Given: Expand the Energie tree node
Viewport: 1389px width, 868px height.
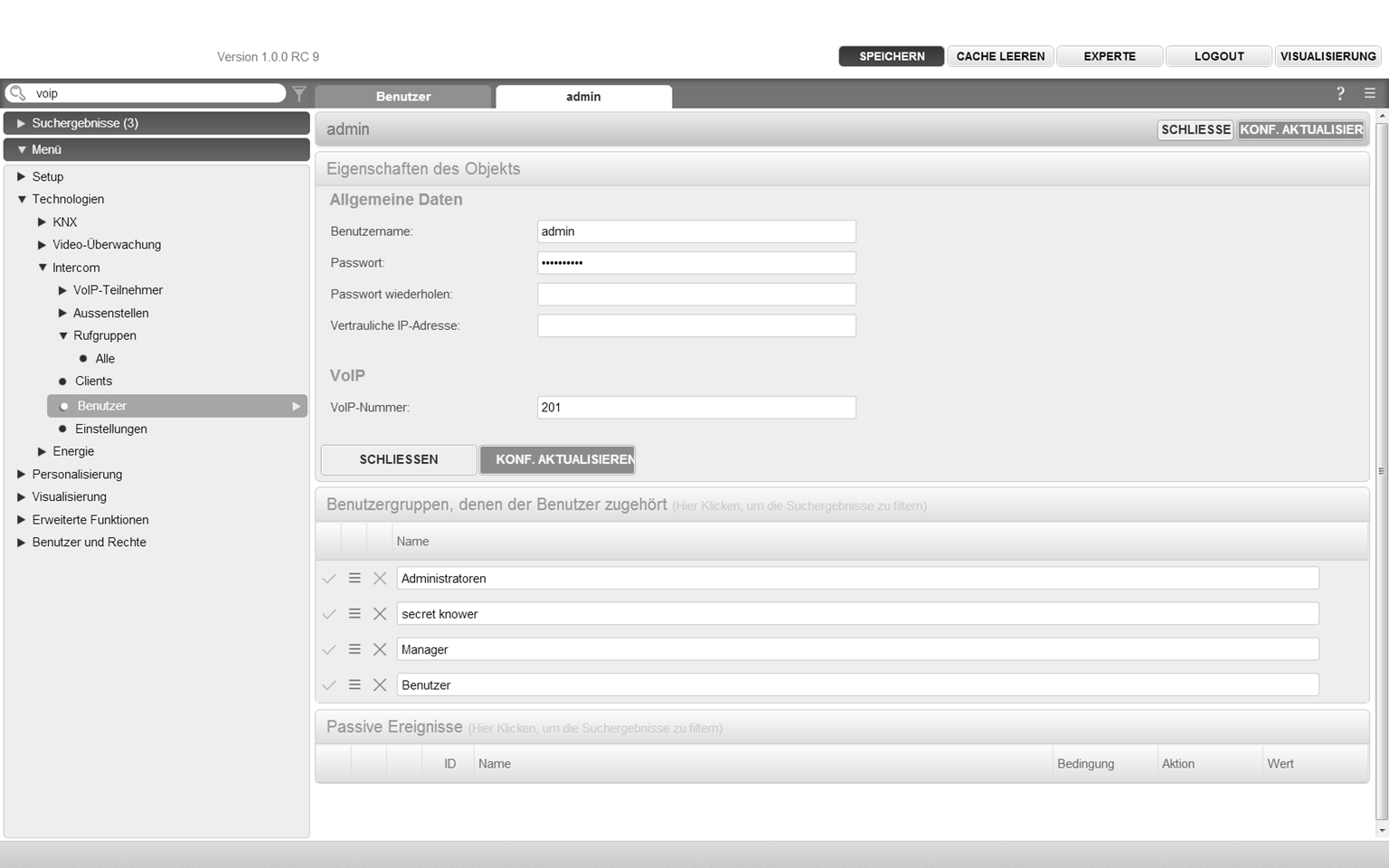Looking at the screenshot, I should 42,451.
